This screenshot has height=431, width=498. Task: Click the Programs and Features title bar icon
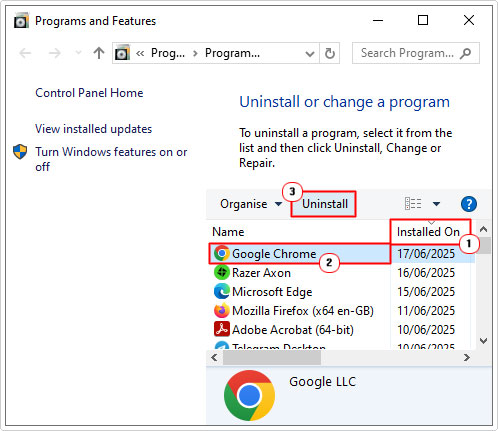(21, 20)
